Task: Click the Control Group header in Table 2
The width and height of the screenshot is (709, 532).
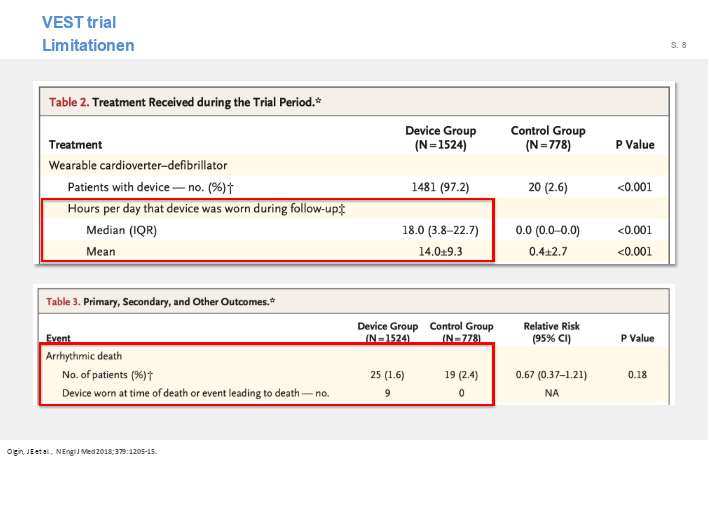Action: (547, 138)
